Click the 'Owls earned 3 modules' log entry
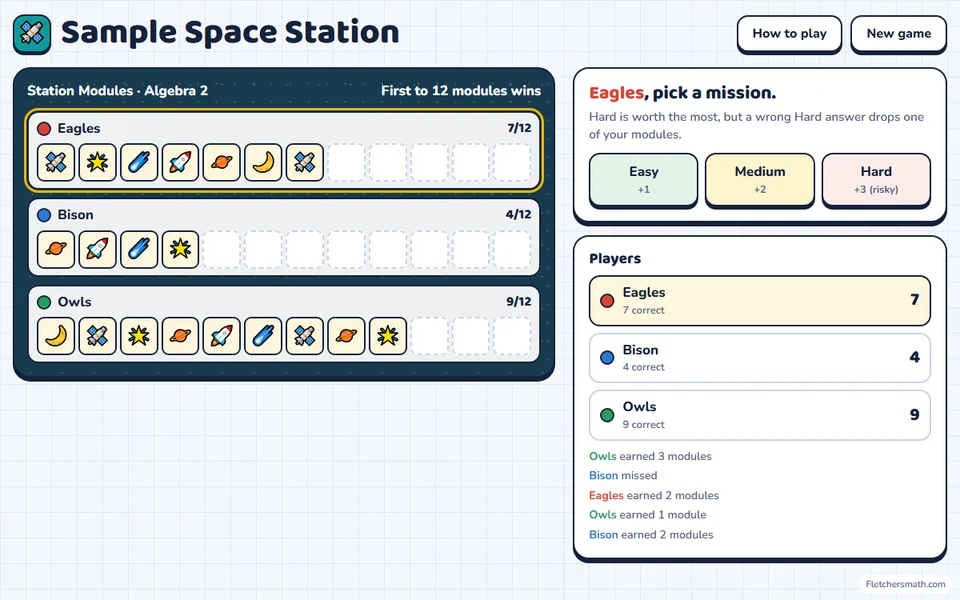This screenshot has width=960, height=600. pyautogui.click(x=650, y=456)
